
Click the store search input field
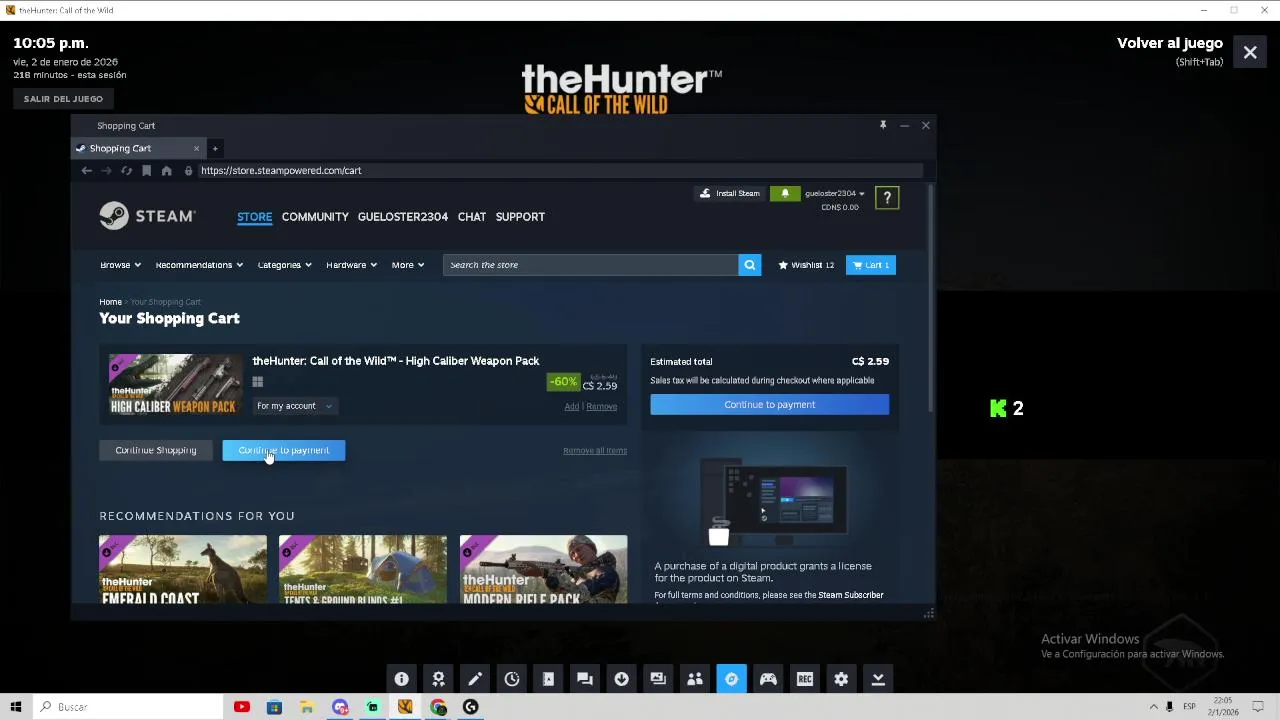(x=590, y=265)
